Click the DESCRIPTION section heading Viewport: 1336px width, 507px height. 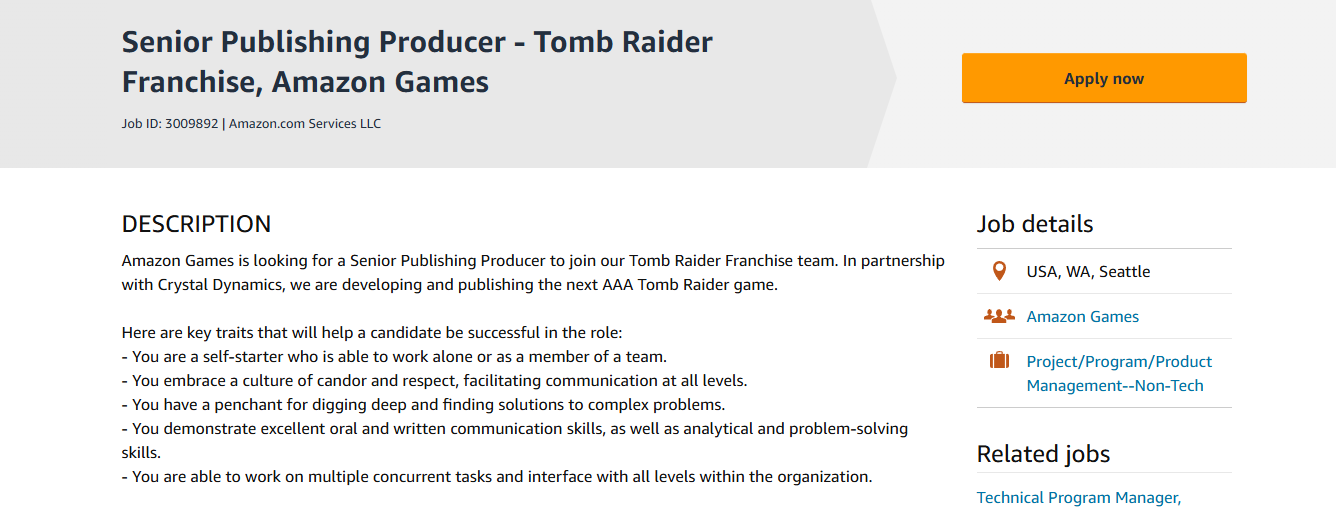coord(196,224)
